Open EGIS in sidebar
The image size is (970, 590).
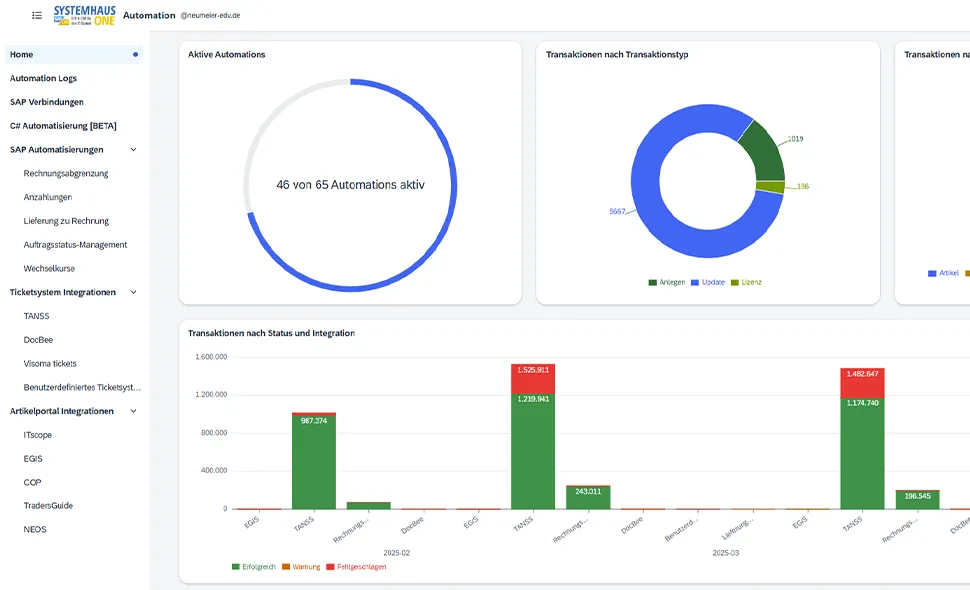(33, 459)
